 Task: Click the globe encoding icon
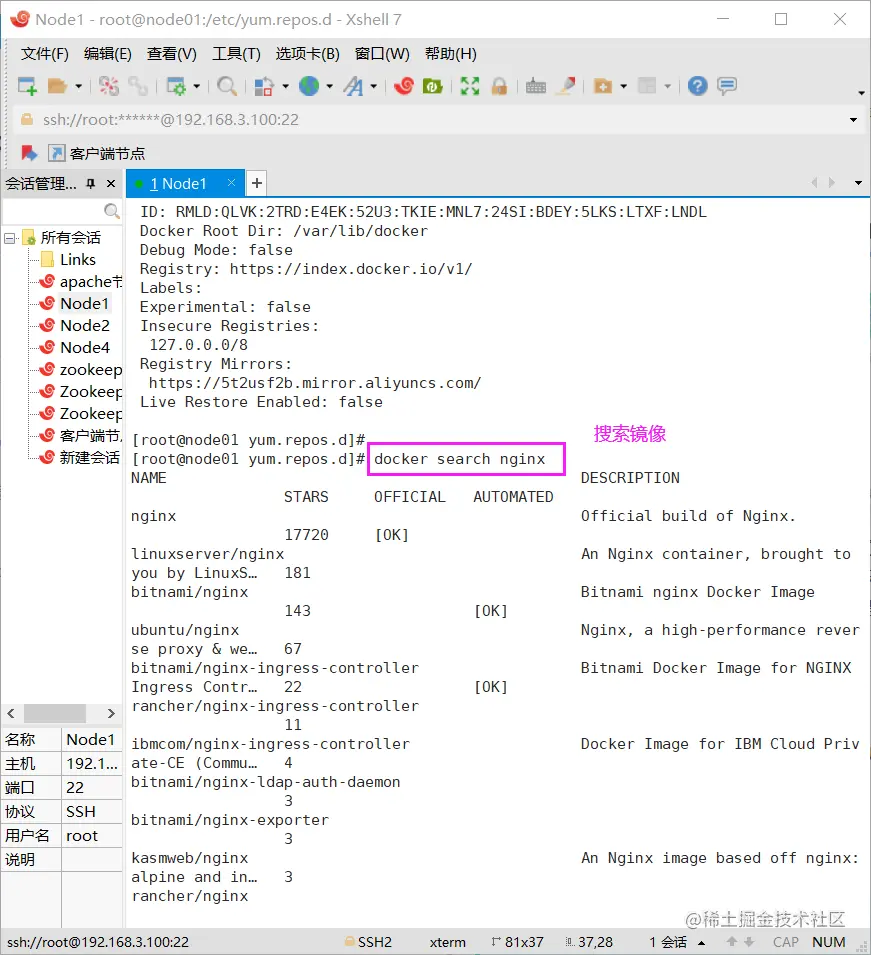[x=309, y=86]
